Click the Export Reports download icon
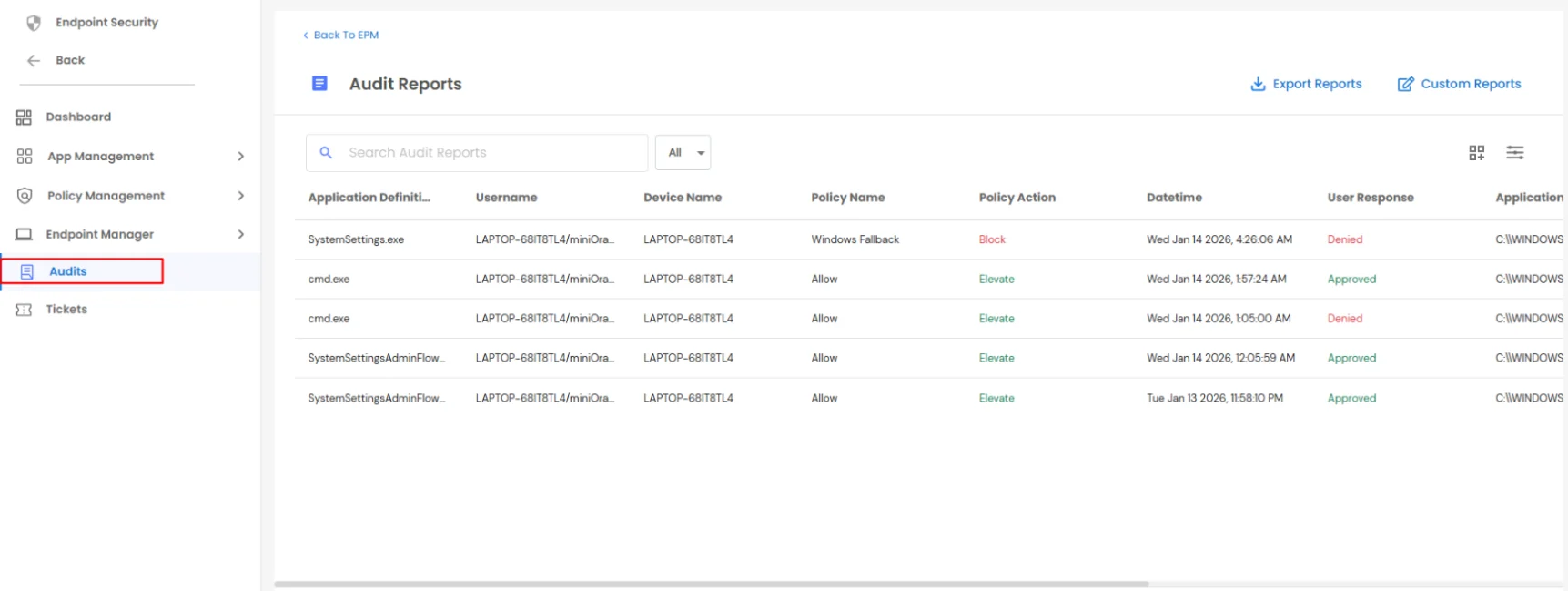The width and height of the screenshot is (1568, 591). click(x=1258, y=84)
